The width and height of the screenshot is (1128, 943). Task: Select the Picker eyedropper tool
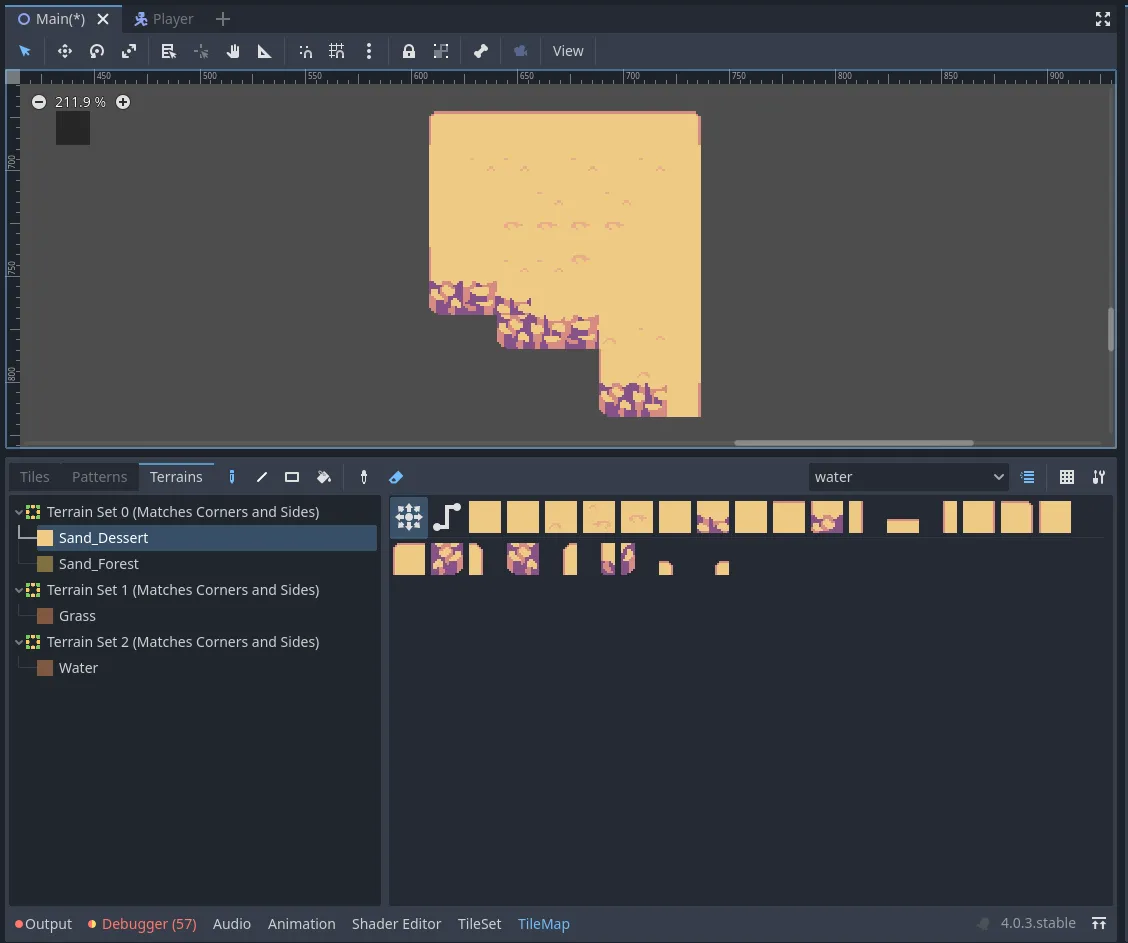pyautogui.click(x=364, y=477)
